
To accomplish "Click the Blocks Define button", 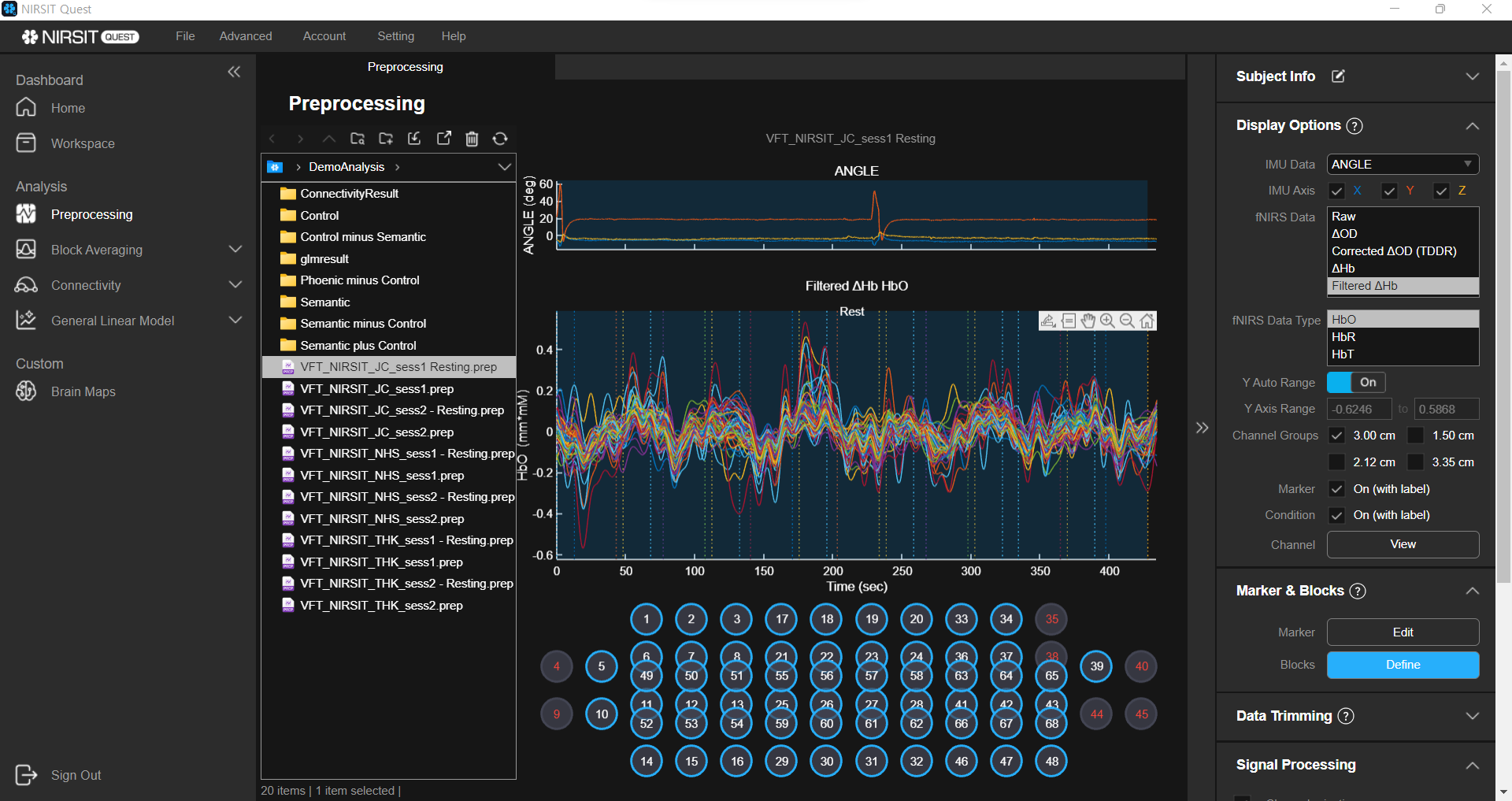I will pos(1403,665).
